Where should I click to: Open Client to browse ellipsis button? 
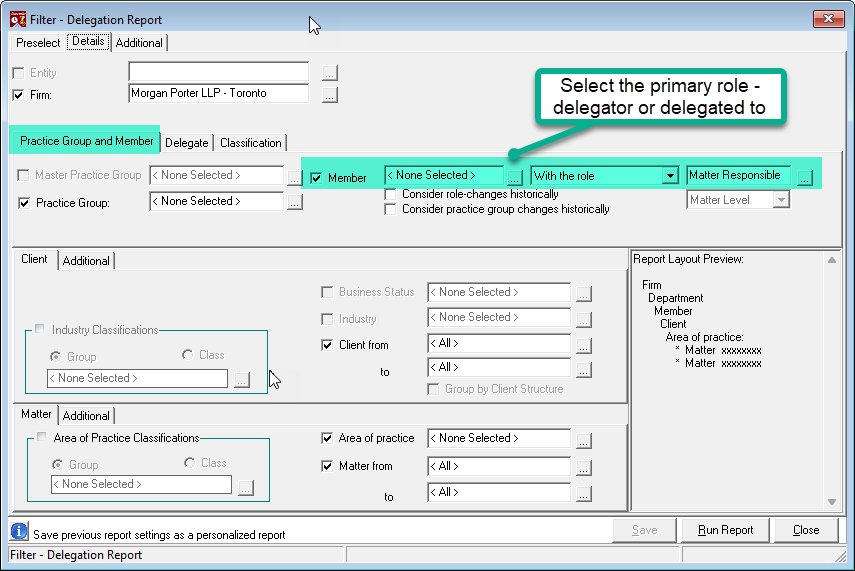click(583, 370)
